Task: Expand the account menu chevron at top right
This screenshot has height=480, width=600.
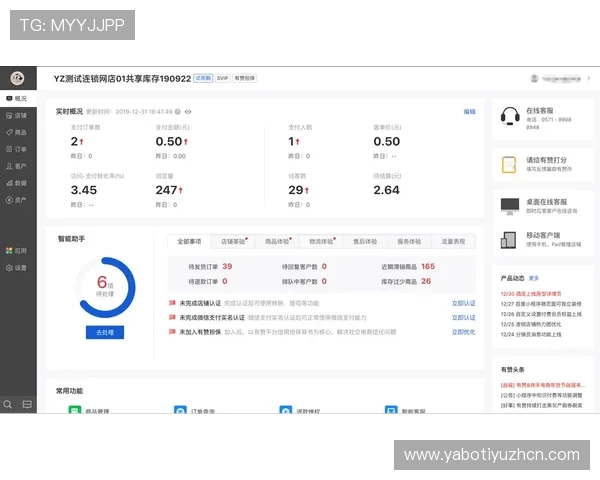Action: click(x=589, y=78)
